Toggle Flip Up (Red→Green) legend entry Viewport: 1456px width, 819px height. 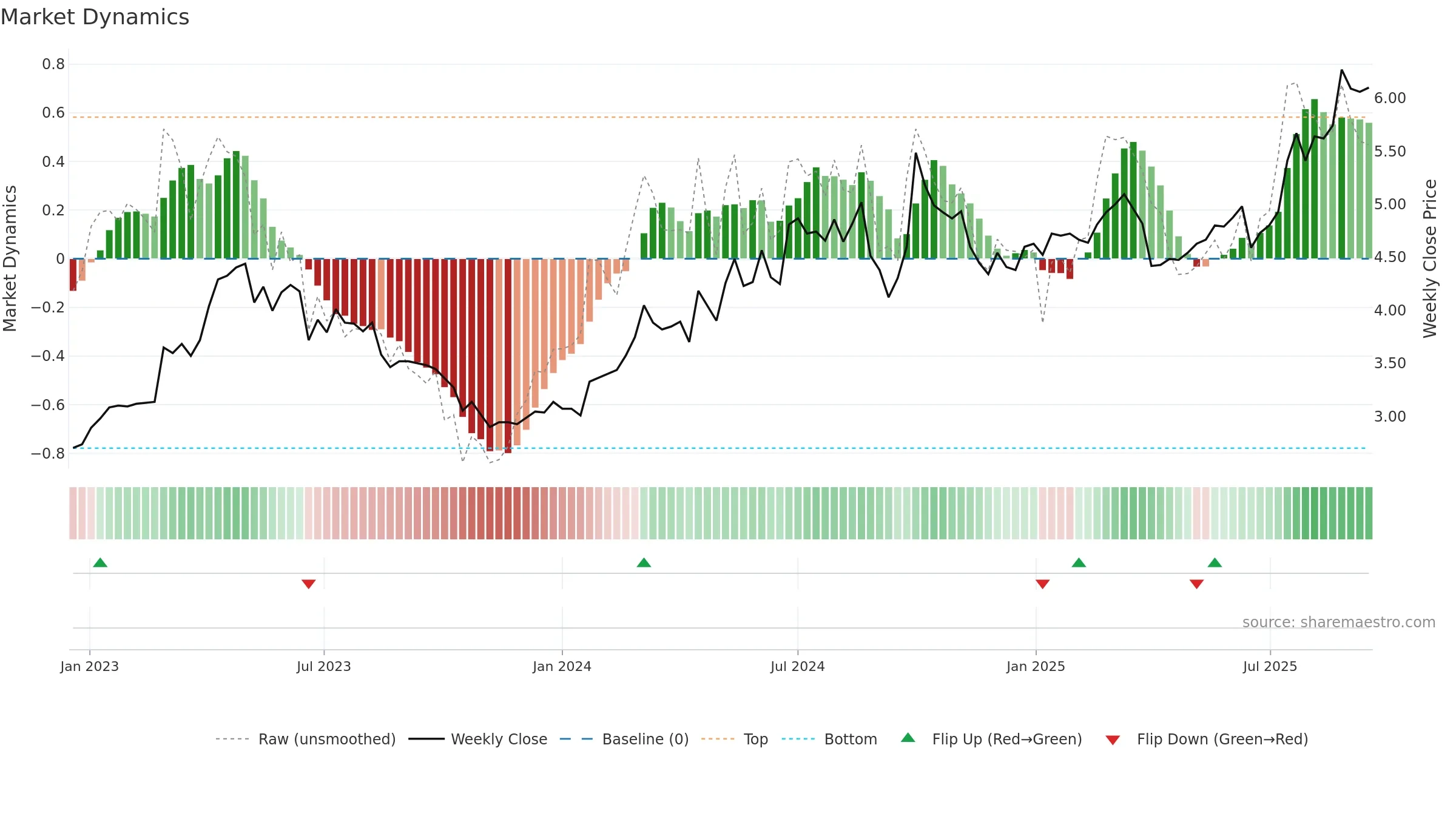pos(991,739)
